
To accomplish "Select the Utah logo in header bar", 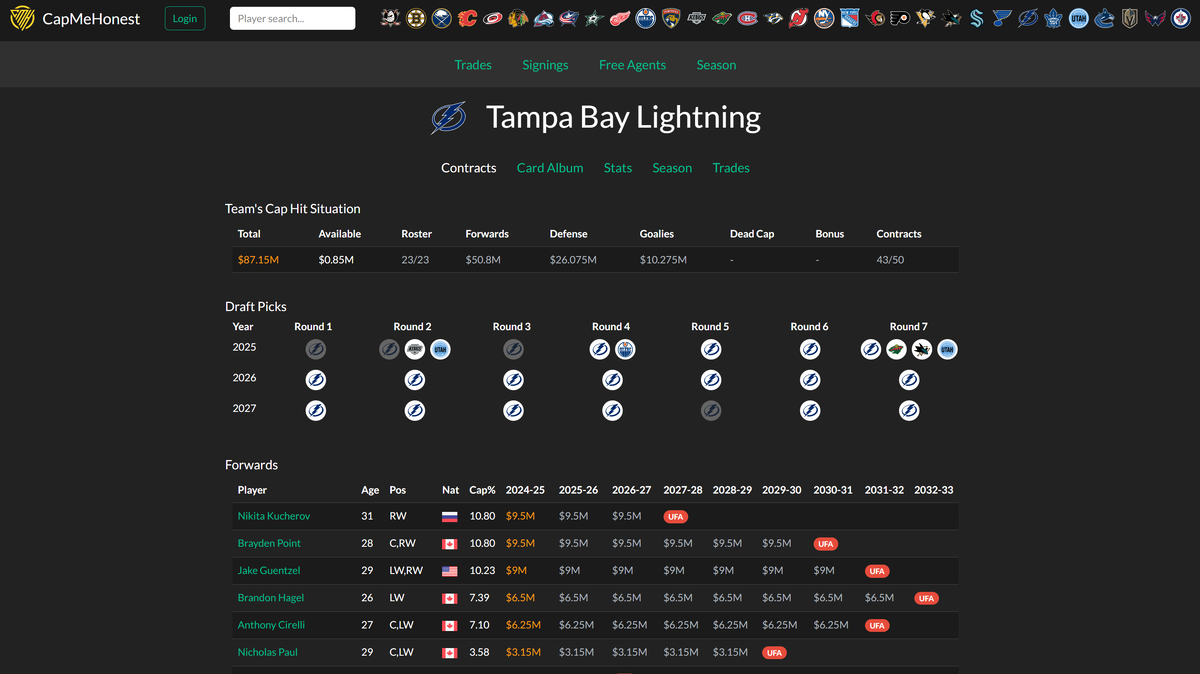I will 1079,18.
